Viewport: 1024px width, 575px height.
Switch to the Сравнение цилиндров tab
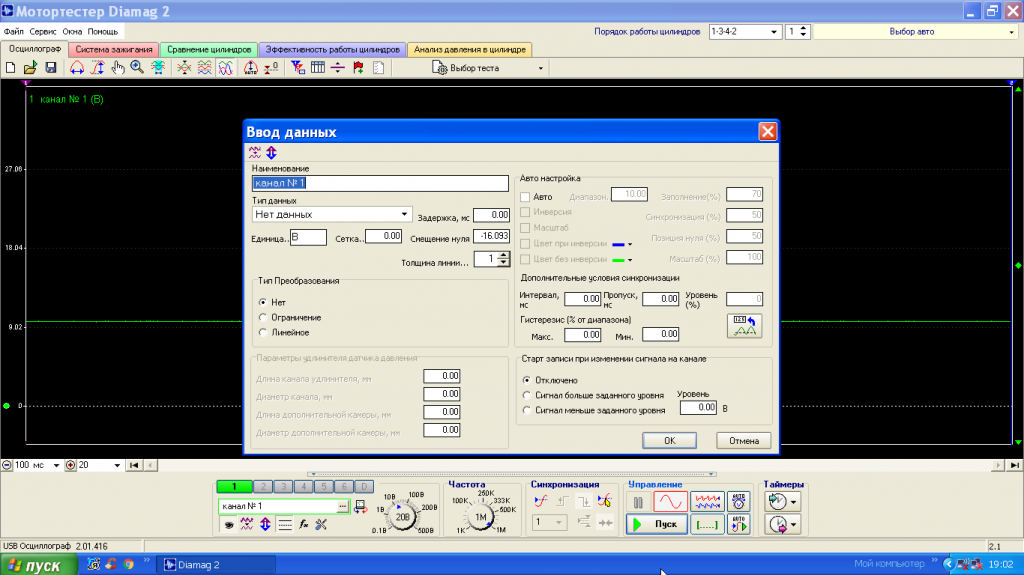[x=209, y=49]
